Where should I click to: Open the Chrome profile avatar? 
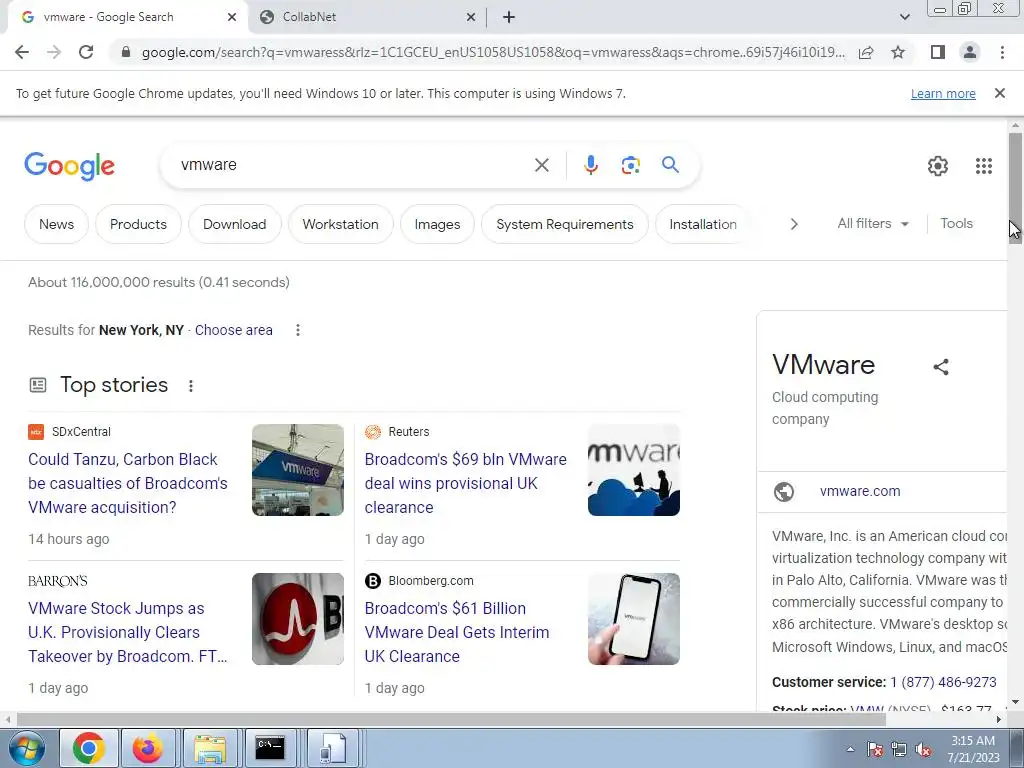coord(970,52)
